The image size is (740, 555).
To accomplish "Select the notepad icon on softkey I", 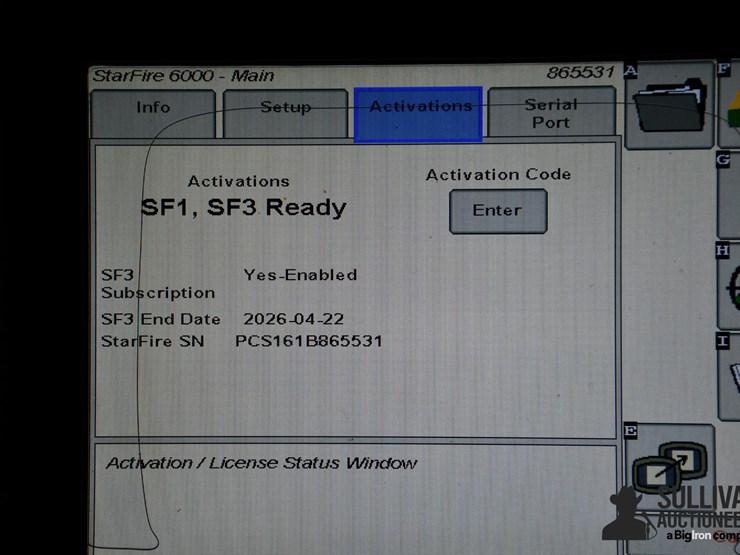I will tap(730, 375).
